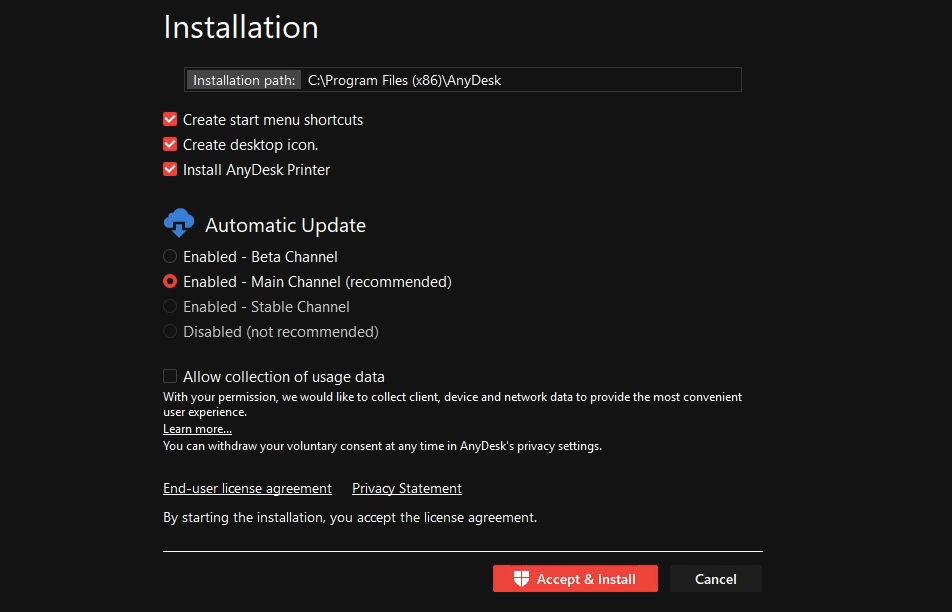The image size is (952, 612).
Task: Select Disabled (not recommended) update option
Action: pyautogui.click(x=170, y=331)
